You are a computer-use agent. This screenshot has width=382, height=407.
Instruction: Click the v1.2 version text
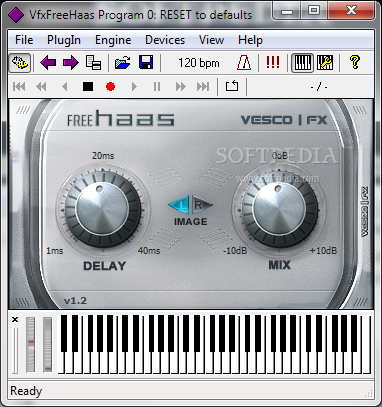pyautogui.click(x=75, y=301)
